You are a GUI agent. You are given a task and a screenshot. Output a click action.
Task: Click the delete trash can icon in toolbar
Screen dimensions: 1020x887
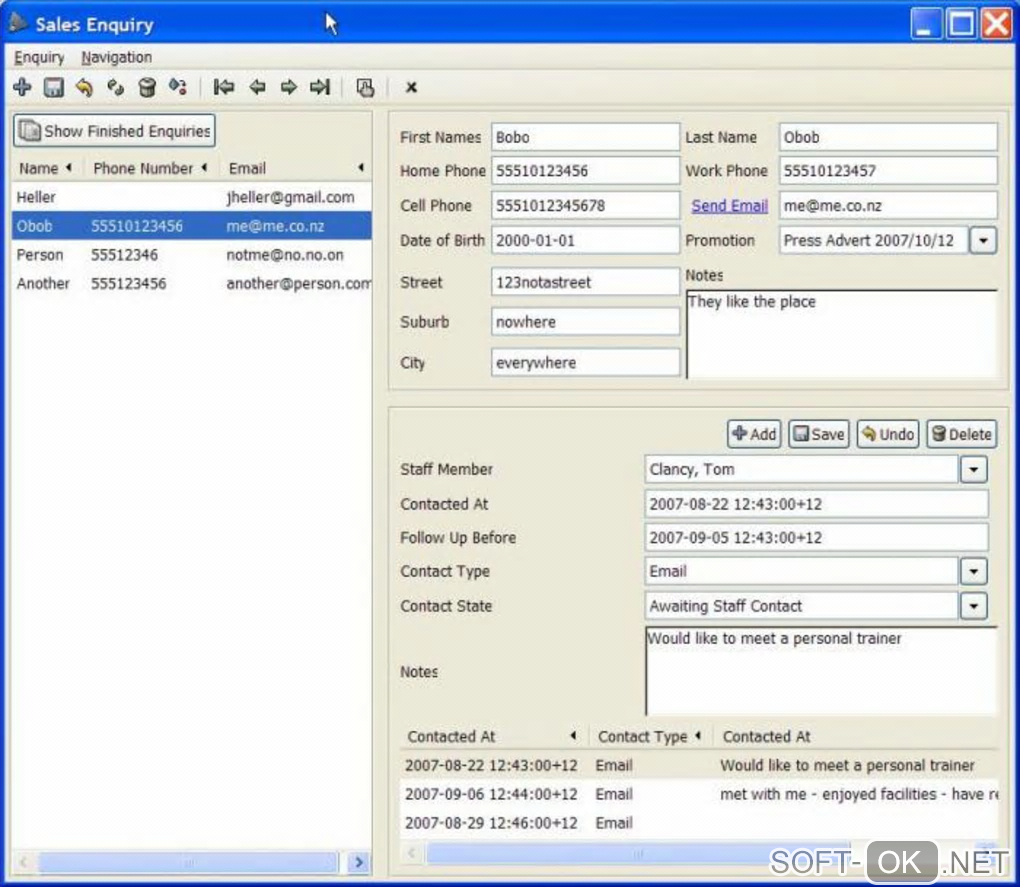(x=147, y=88)
